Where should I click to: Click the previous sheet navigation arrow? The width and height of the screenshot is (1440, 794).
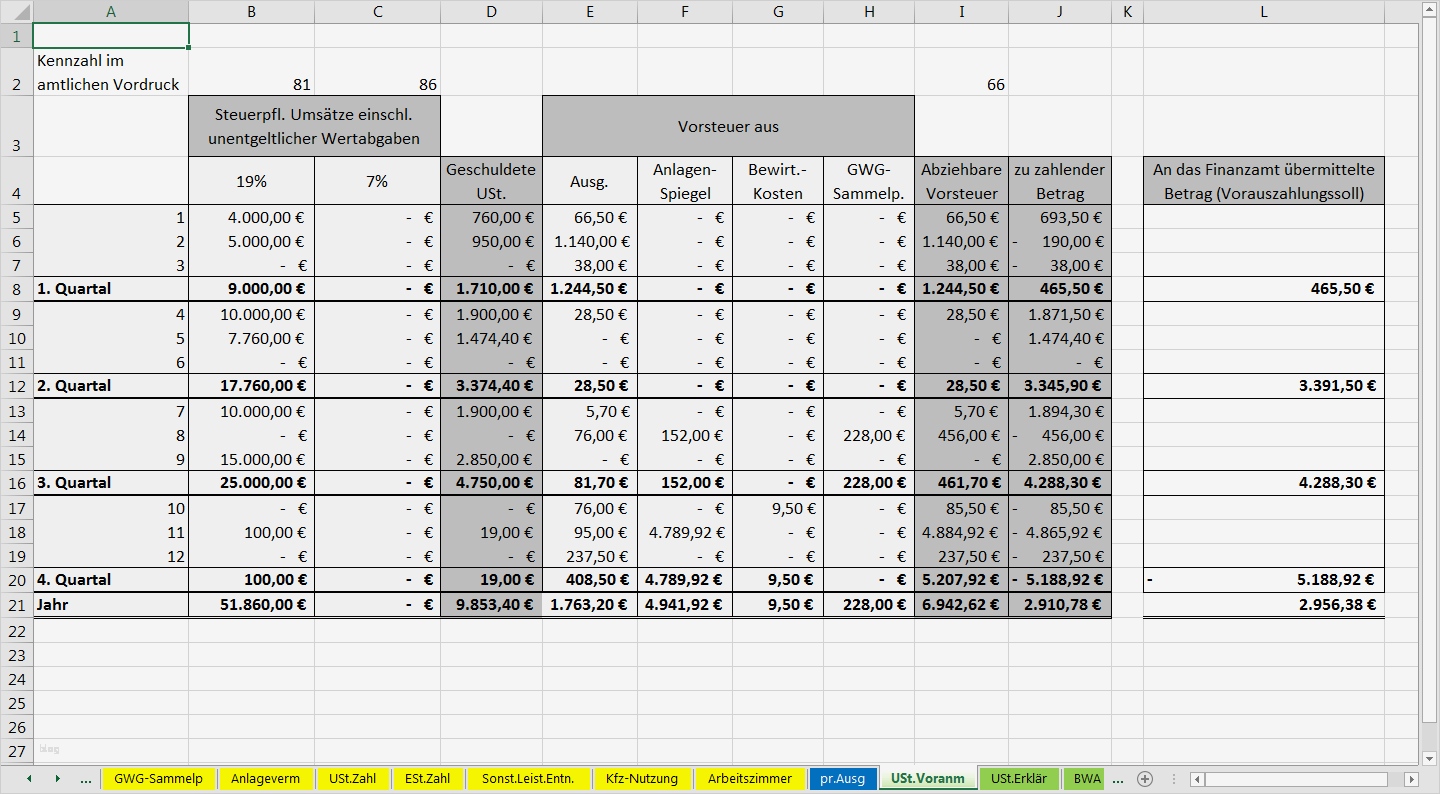(x=29, y=779)
